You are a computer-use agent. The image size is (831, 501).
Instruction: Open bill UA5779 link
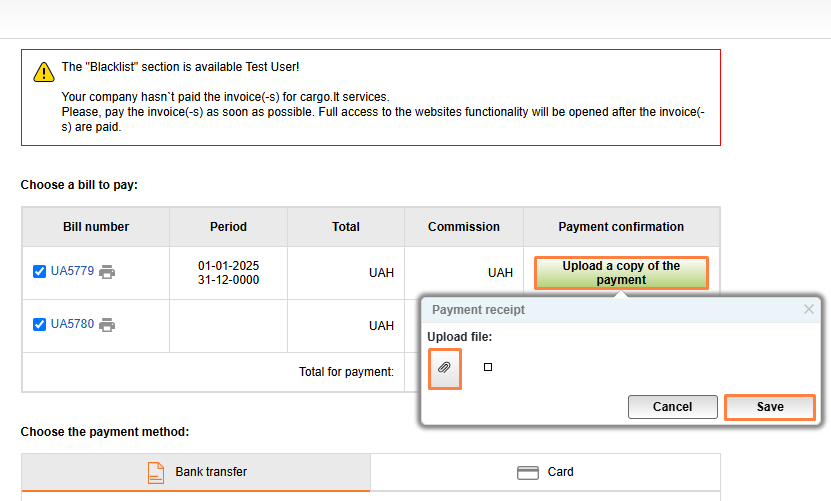click(72, 271)
